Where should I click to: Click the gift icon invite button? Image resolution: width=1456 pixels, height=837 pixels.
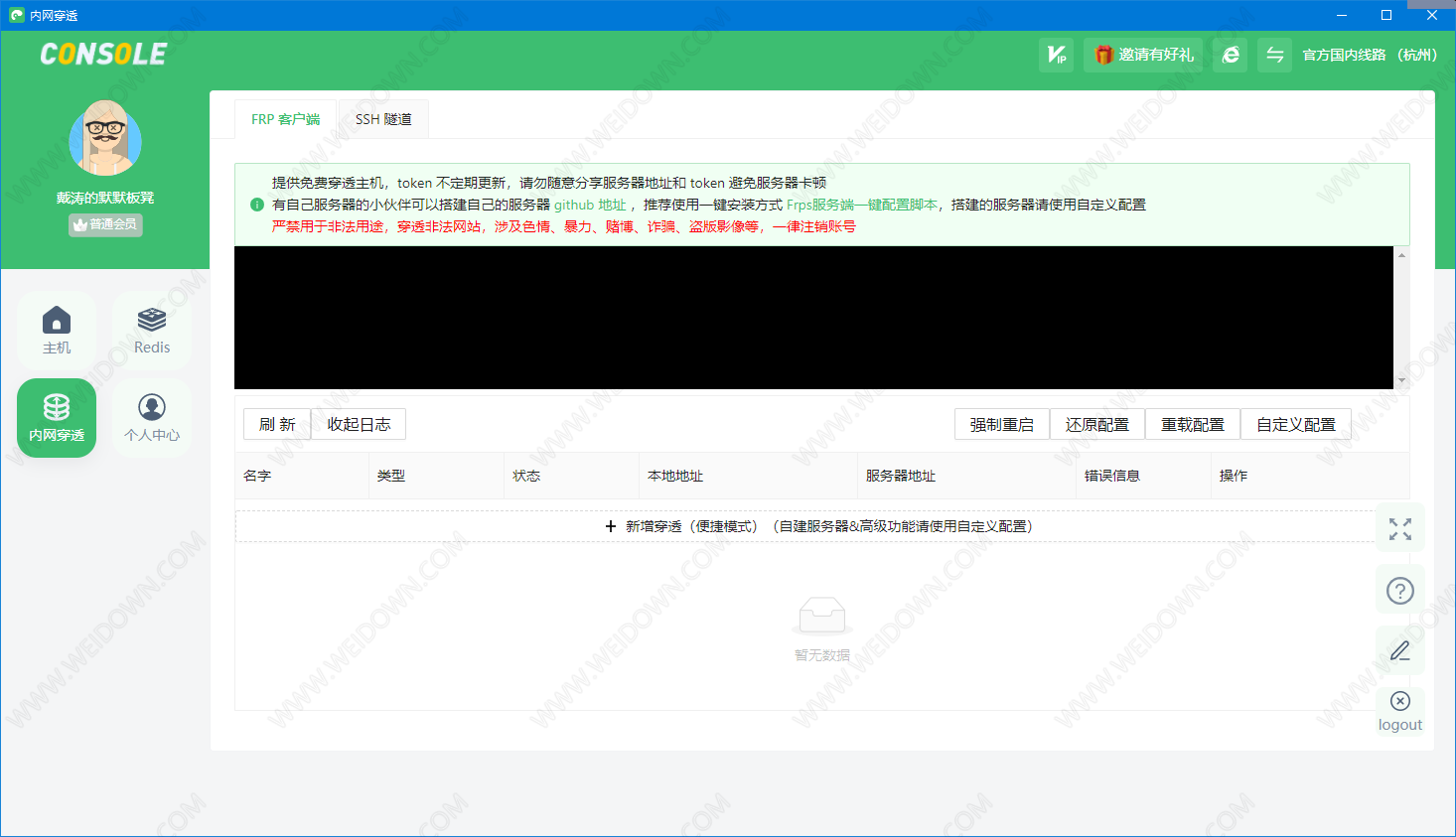click(1143, 55)
